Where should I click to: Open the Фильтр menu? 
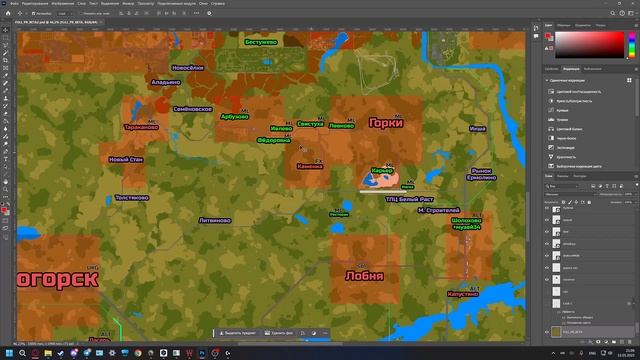pyautogui.click(x=128, y=3)
